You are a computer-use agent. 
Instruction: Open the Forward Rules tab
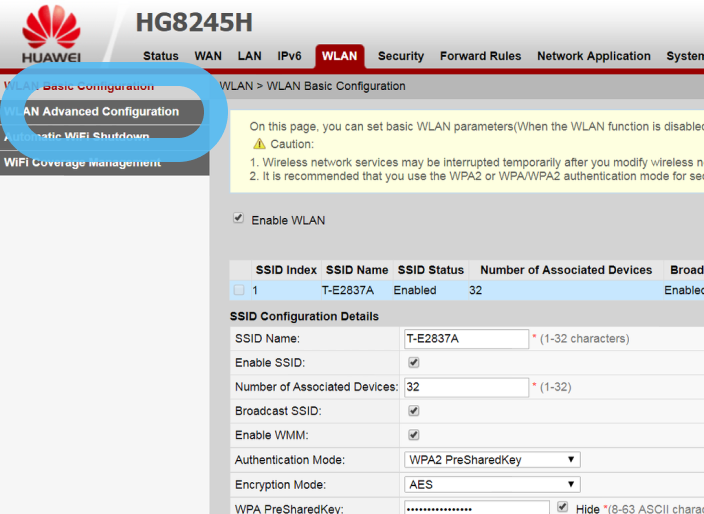coord(480,56)
